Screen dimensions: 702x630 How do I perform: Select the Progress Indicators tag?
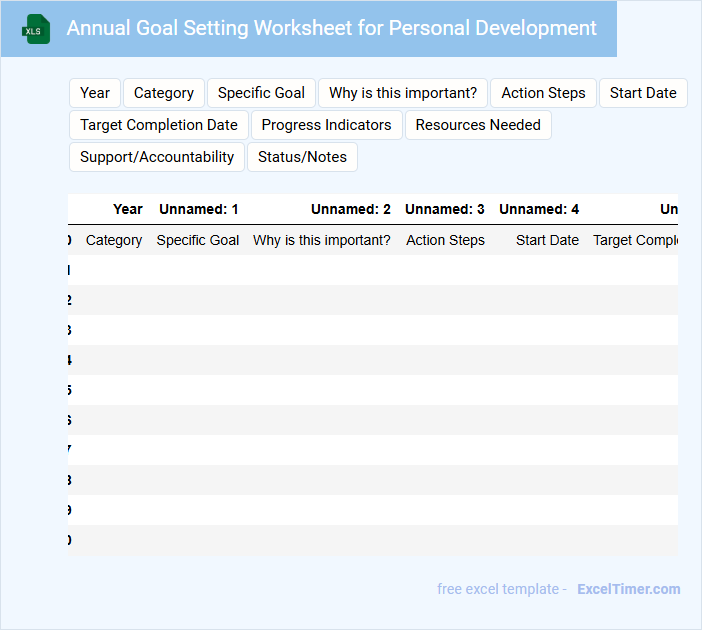(327, 125)
